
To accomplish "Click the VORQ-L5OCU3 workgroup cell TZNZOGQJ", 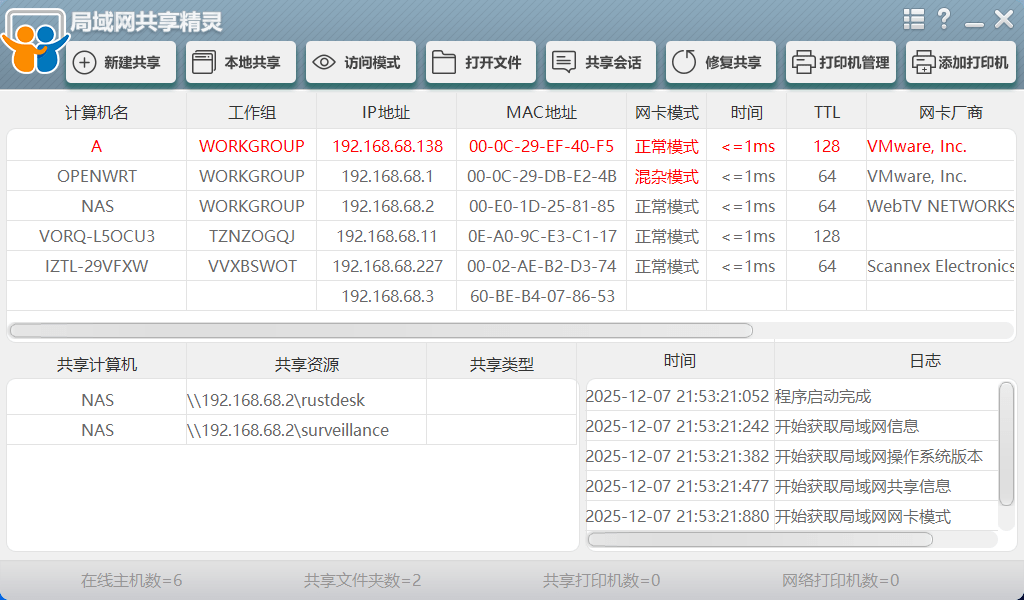I will pos(250,236).
